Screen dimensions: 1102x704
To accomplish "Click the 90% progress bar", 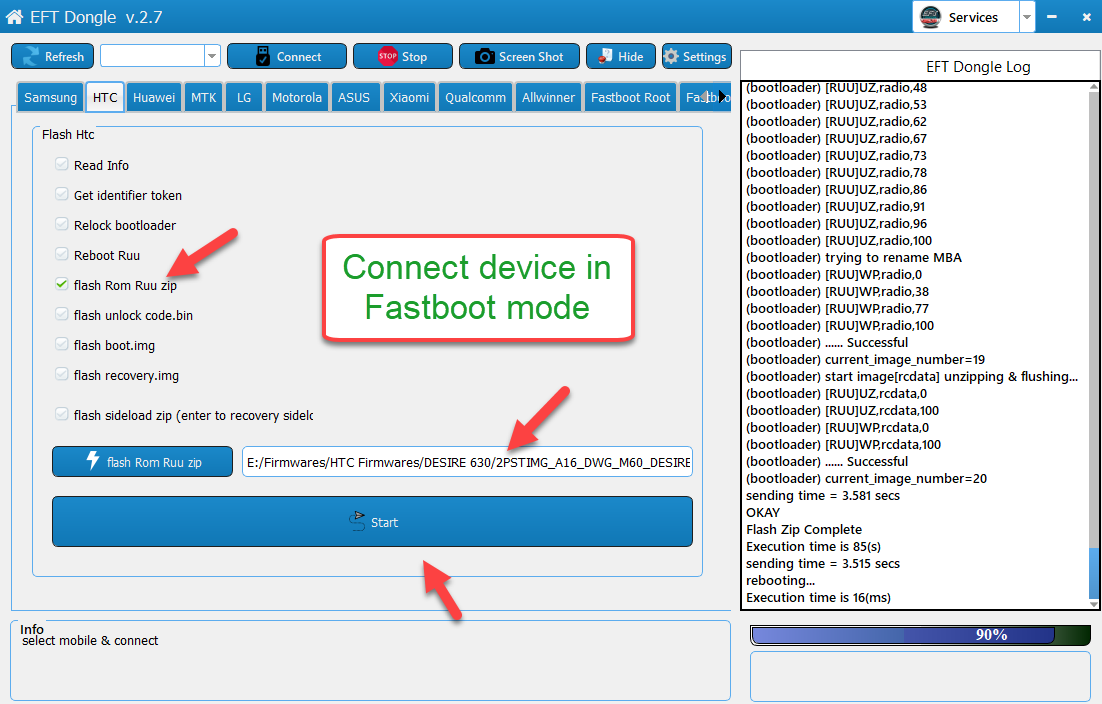I will coord(920,635).
